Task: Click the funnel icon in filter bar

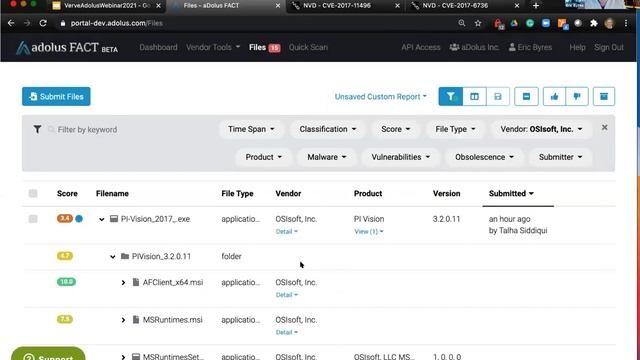Action: 37,129
